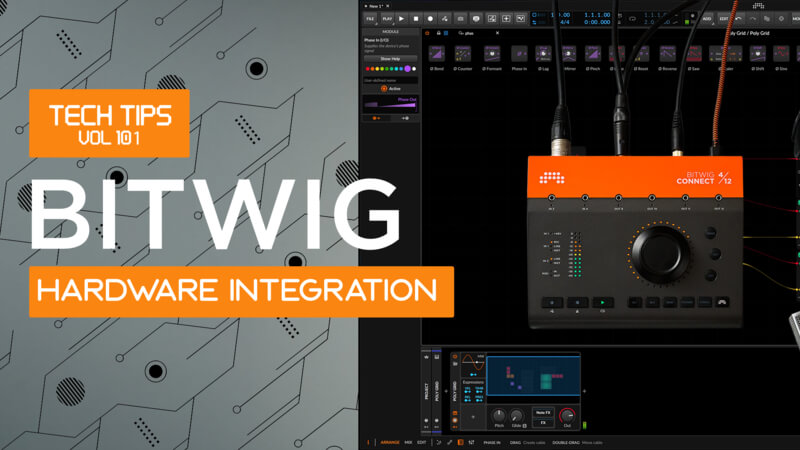800x450 pixels.
Task: Choose the Mirror phase module icon
Action: pos(569,55)
